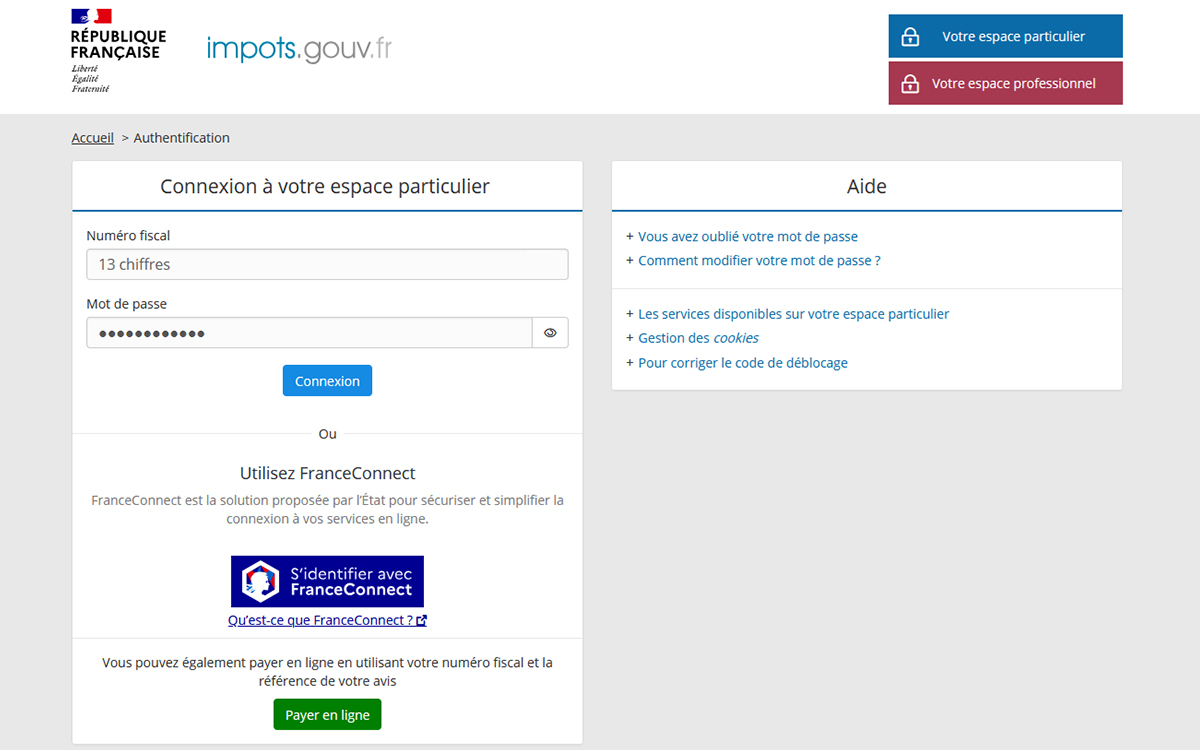Click the 'Authentification' breadcrumb text
Image resolution: width=1200 pixels, height=750 pixels.
(182, 138)
